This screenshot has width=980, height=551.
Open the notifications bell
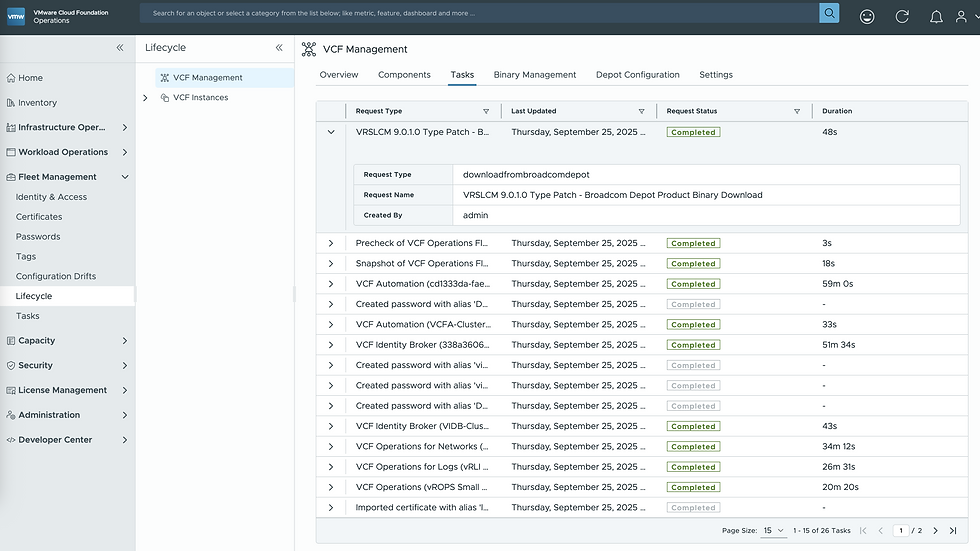click(x=936, y=17)
